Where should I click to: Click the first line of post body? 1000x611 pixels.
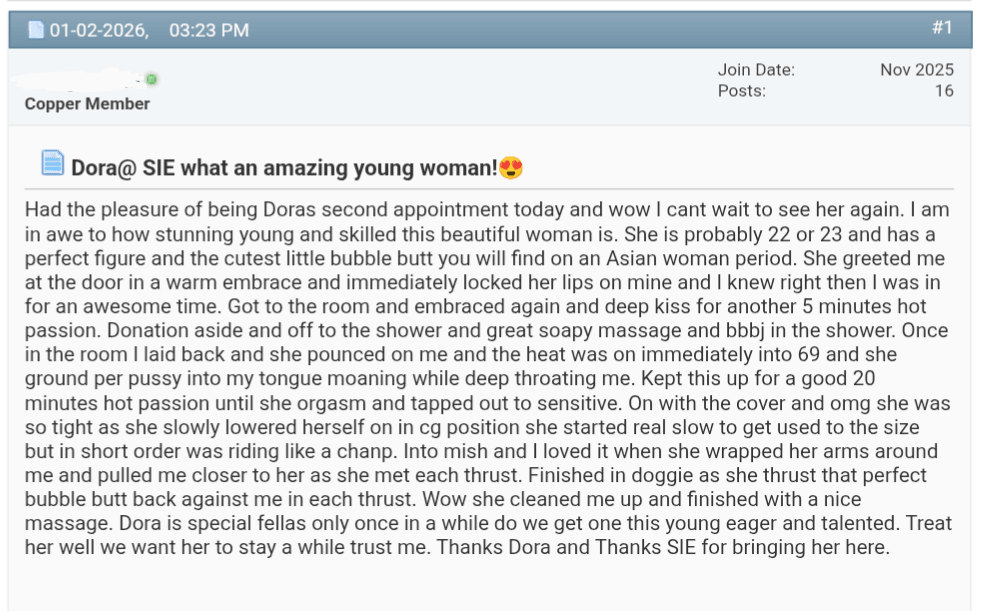[x=487, y=211]
